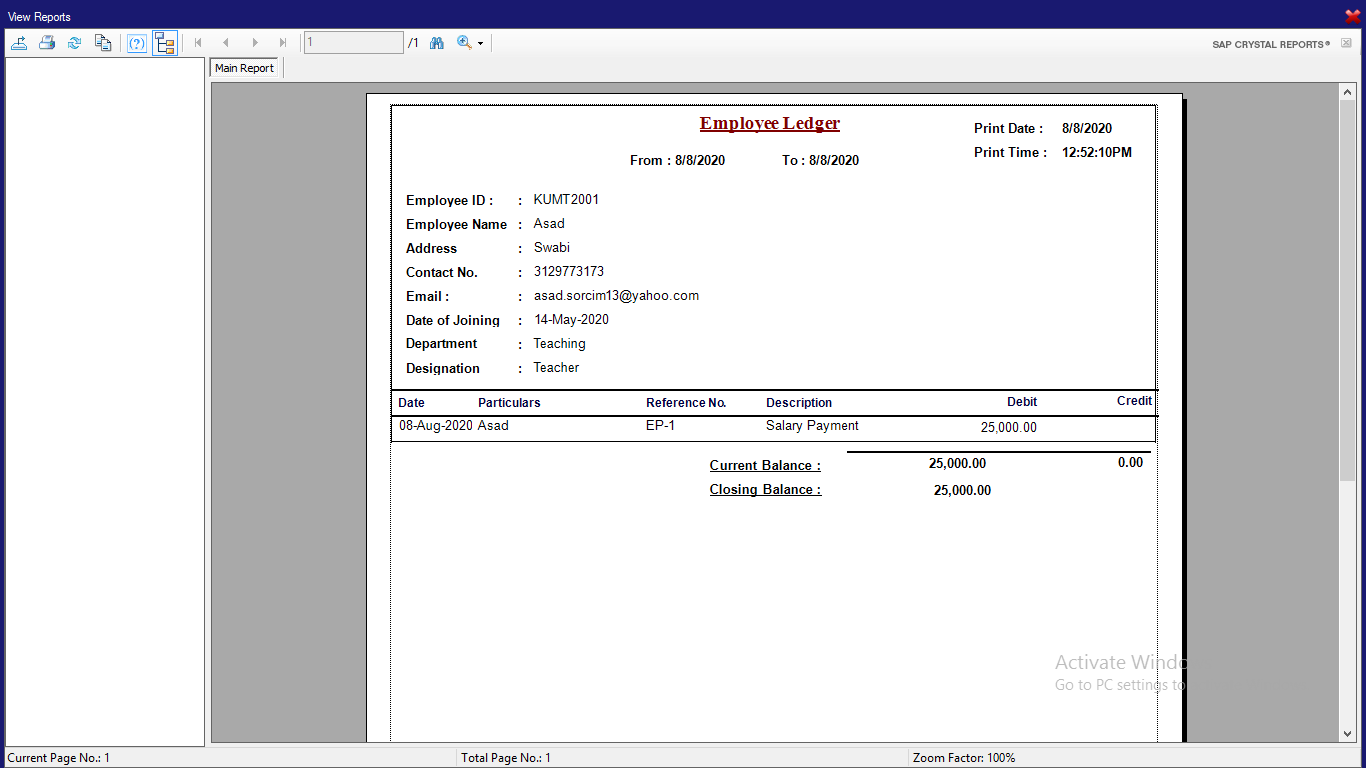The width and height of the screenshot is (1366, 768).
Task: Click the 0.00 credit balance
Action: coord(1130,463)
